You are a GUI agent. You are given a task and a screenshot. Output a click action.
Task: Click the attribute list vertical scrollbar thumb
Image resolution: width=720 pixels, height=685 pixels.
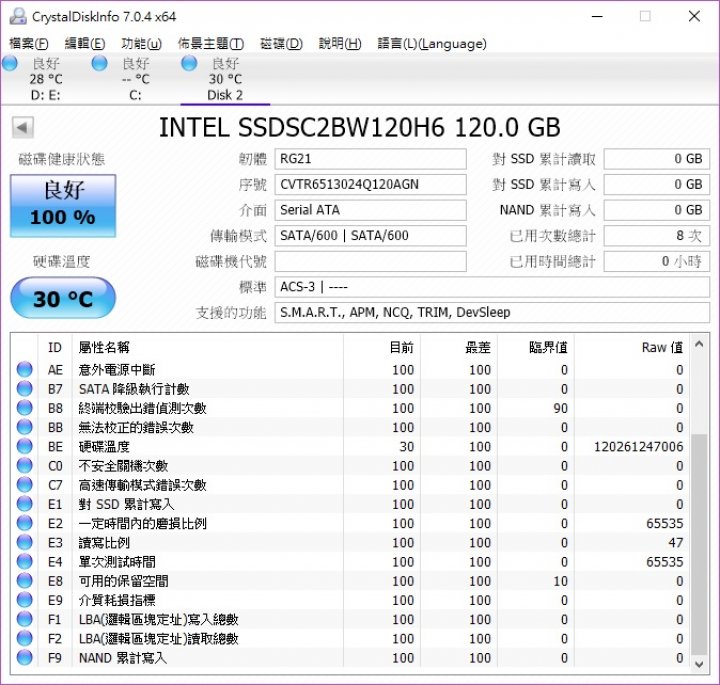[x=699, y=545]
